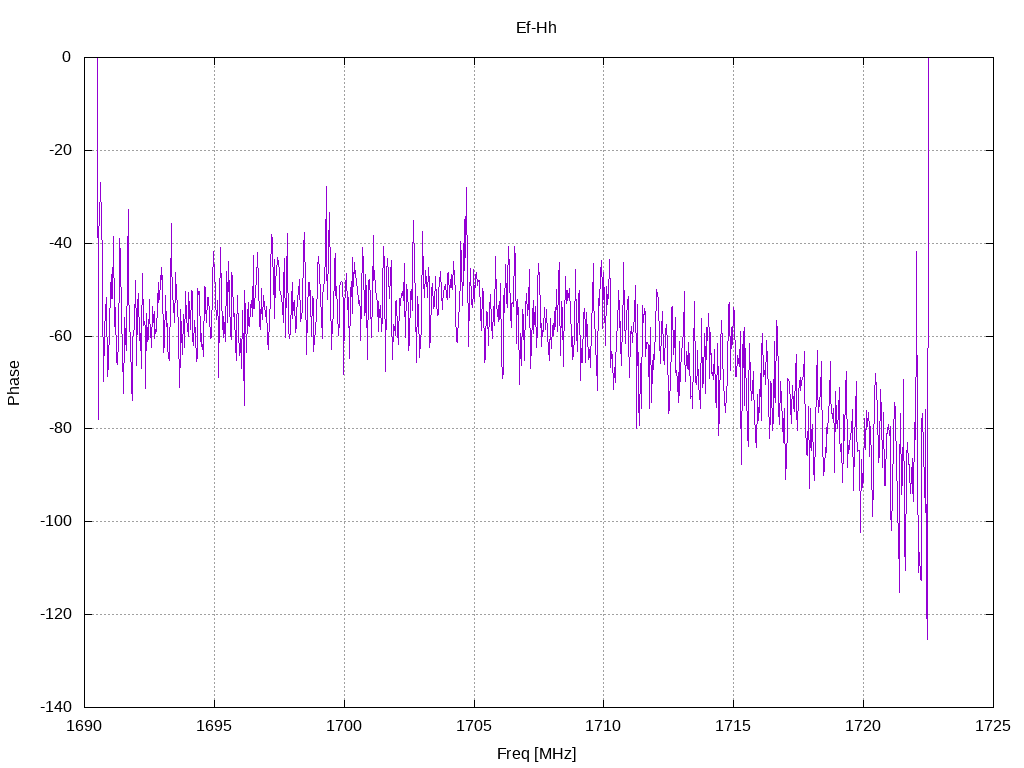Image resolution: width=1024 pixels, height=768 pixels.
Task: Click the y-axis value -80
Action: [x=61, y=428]
